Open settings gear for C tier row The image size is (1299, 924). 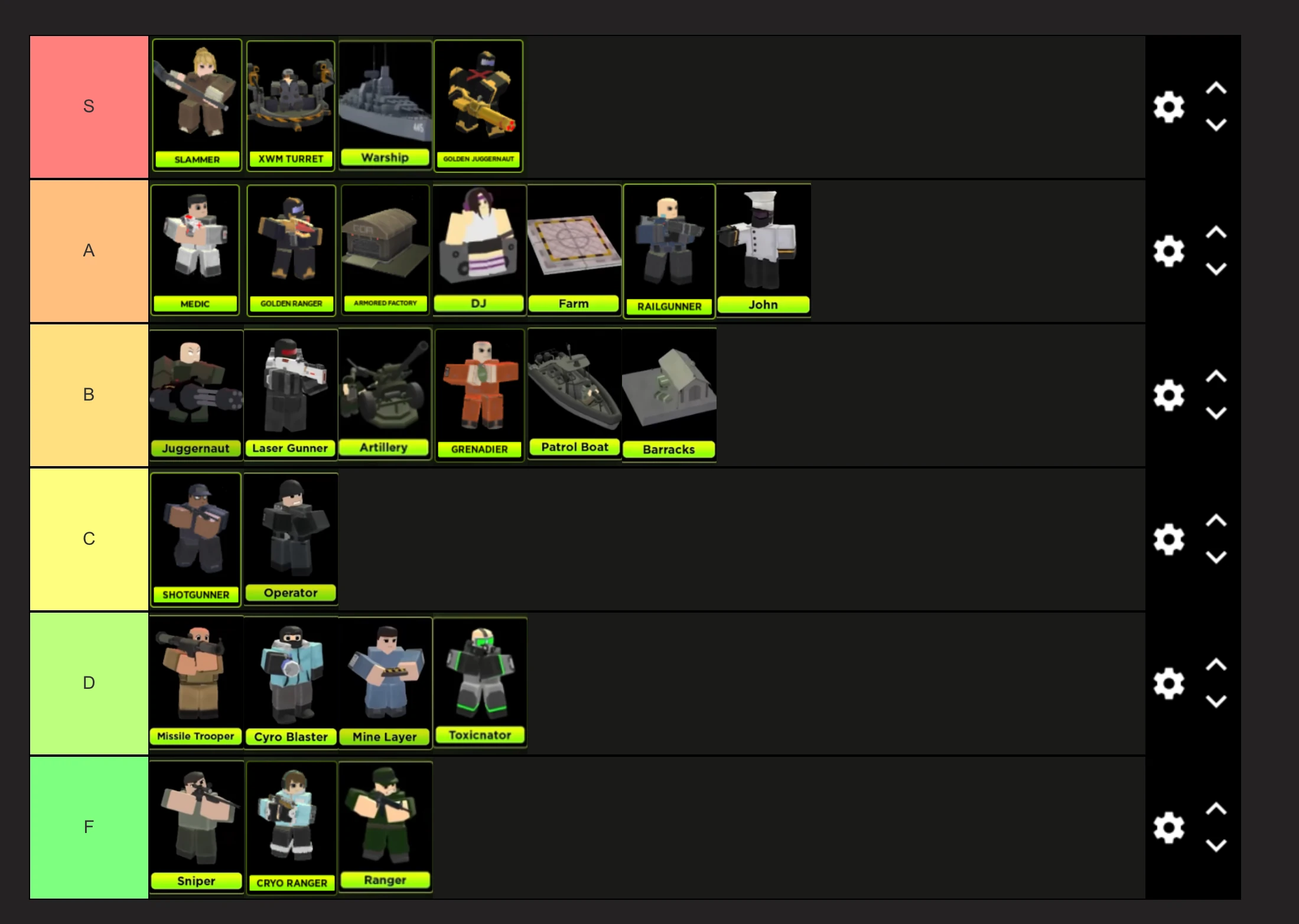pyautogui.click(x=1169, y=539)
